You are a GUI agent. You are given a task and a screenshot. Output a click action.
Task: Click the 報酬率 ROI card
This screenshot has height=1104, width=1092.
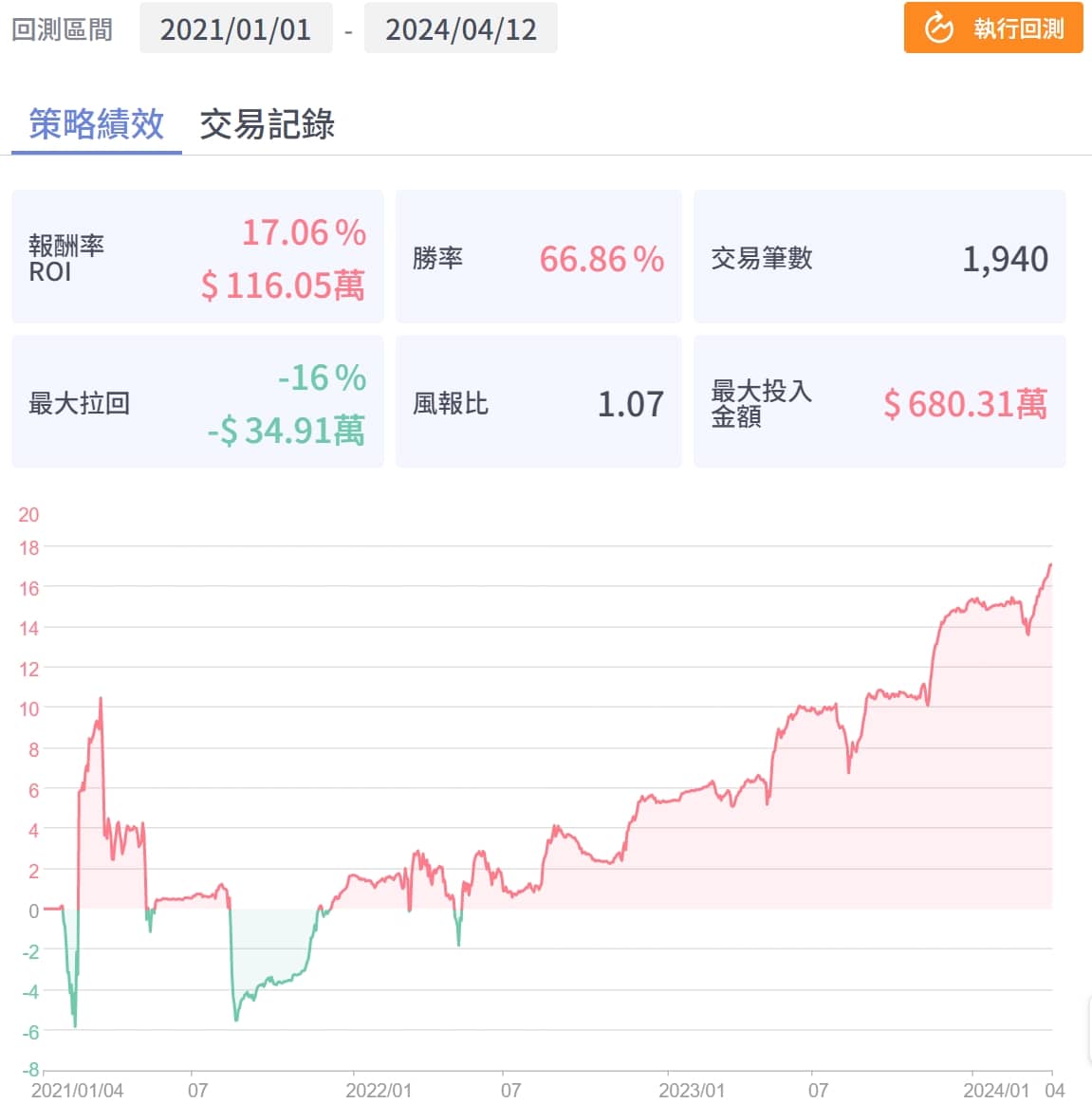[x=197, y=258]
